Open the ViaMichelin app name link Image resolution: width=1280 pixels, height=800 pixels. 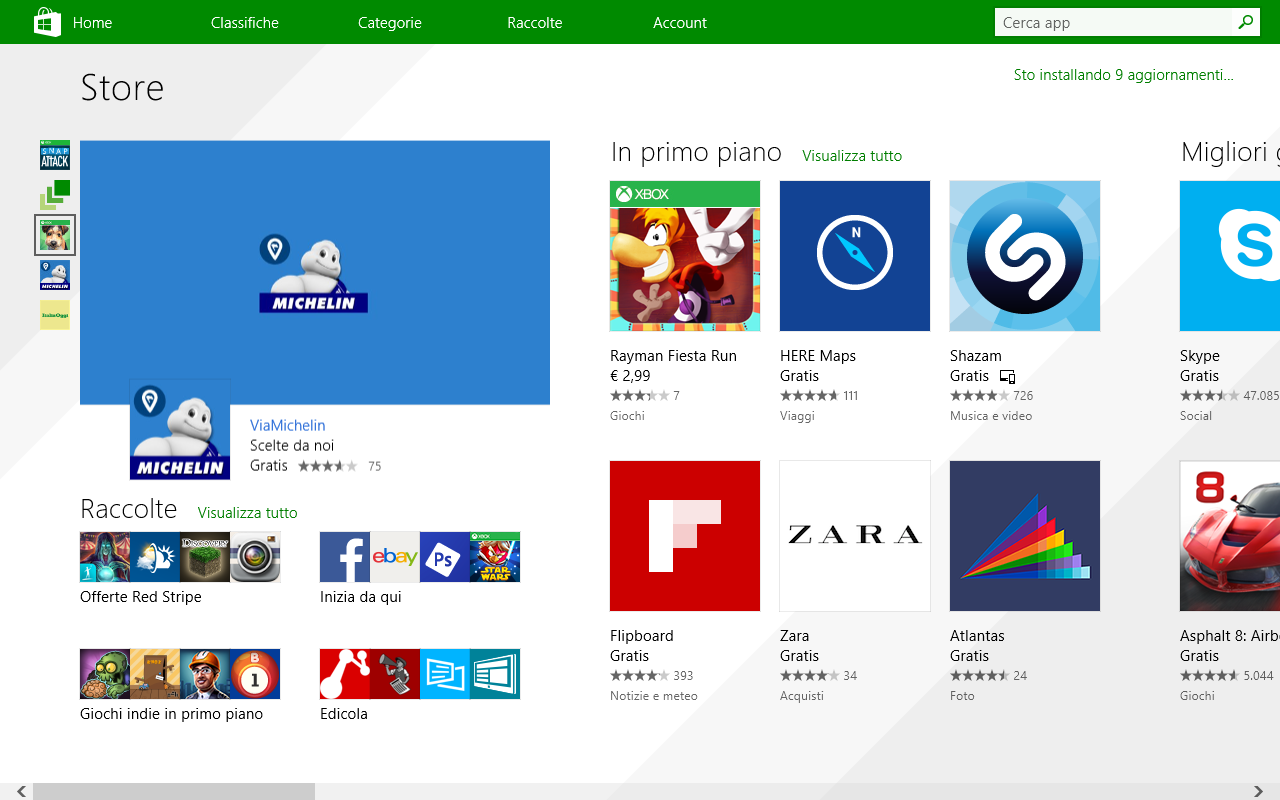pos(287,425)
